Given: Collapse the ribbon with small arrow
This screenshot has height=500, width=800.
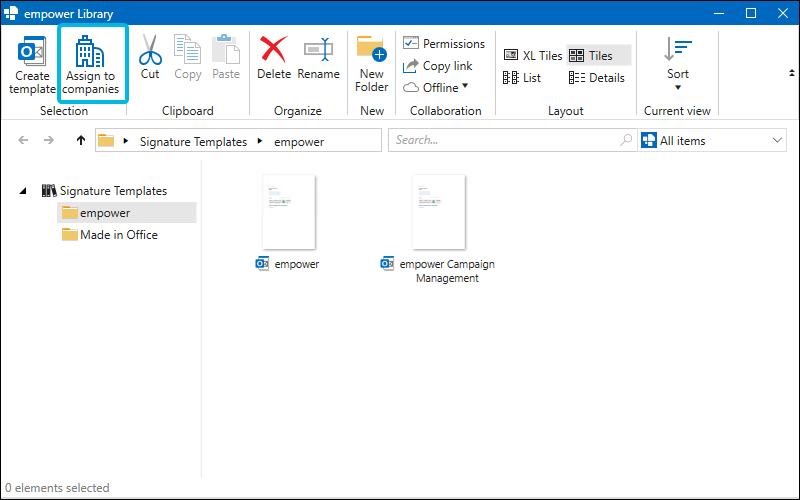Looking at the screenshot, I should 791,73.
